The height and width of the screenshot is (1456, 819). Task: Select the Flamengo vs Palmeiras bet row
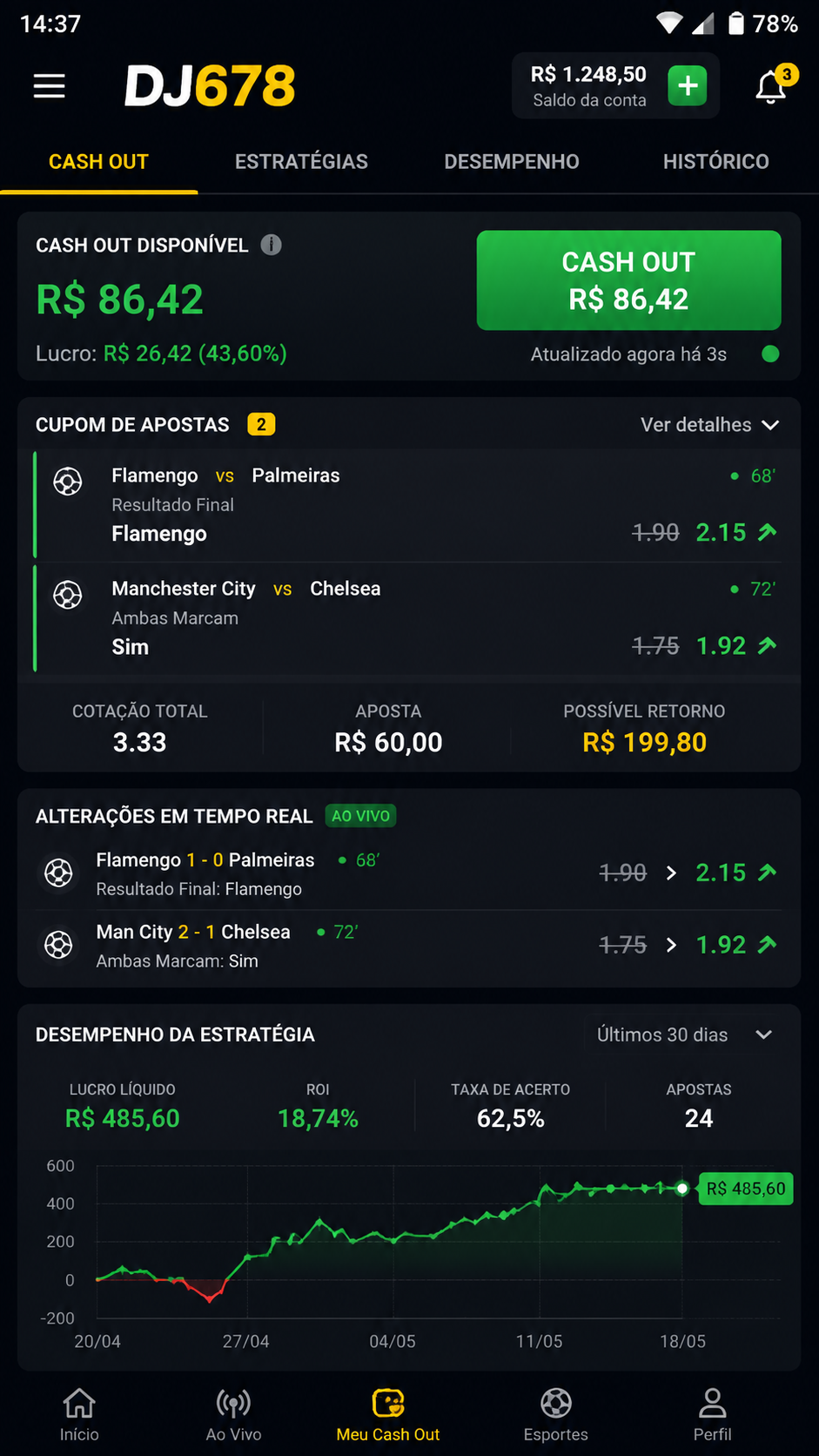(407, 505)
